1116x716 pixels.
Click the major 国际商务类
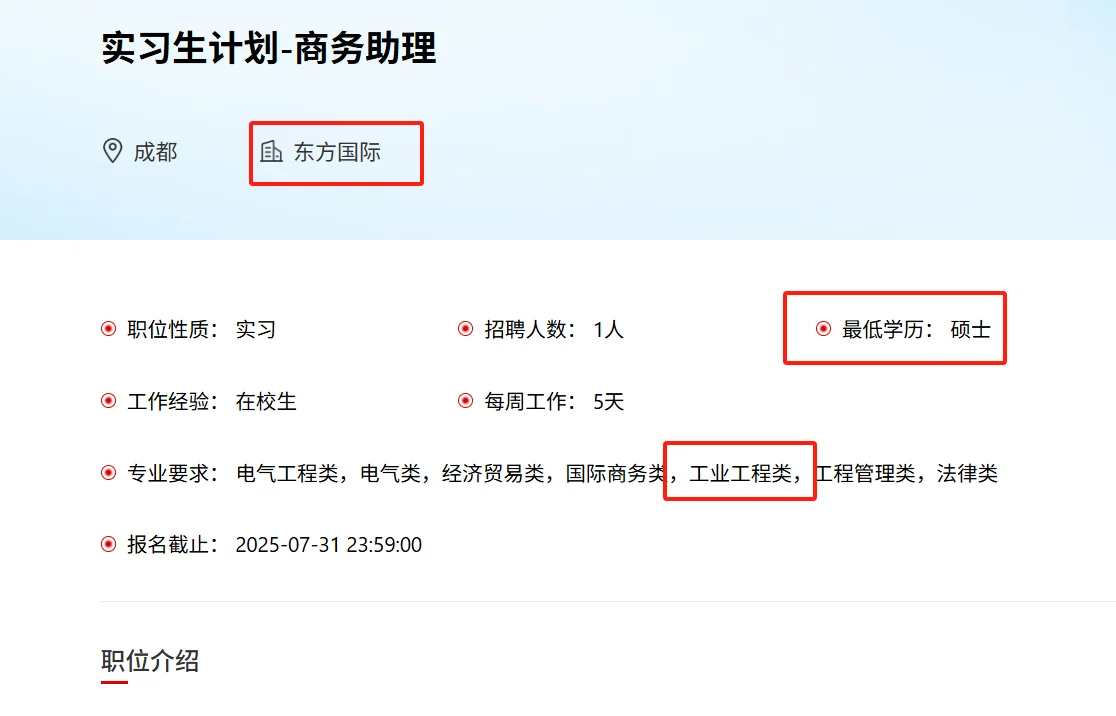pos(616,473)
